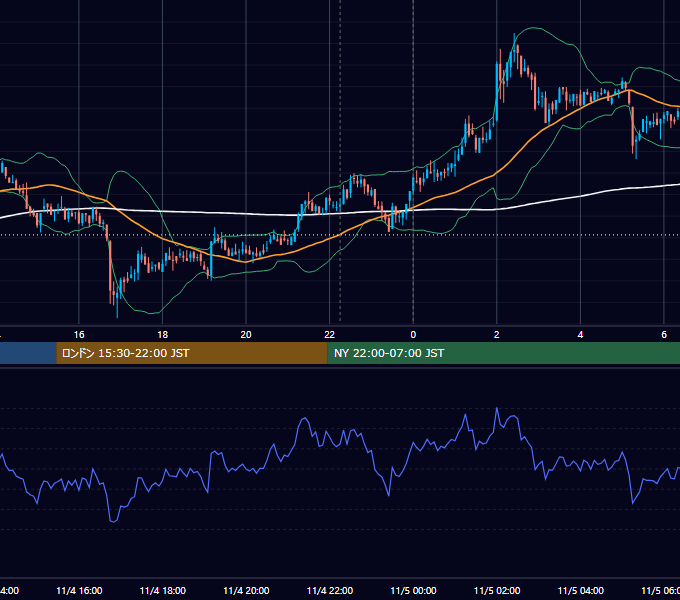Click hour label 22 on upper axis
This screenshot has height=600, width=680.
click(x=330, y=335)
